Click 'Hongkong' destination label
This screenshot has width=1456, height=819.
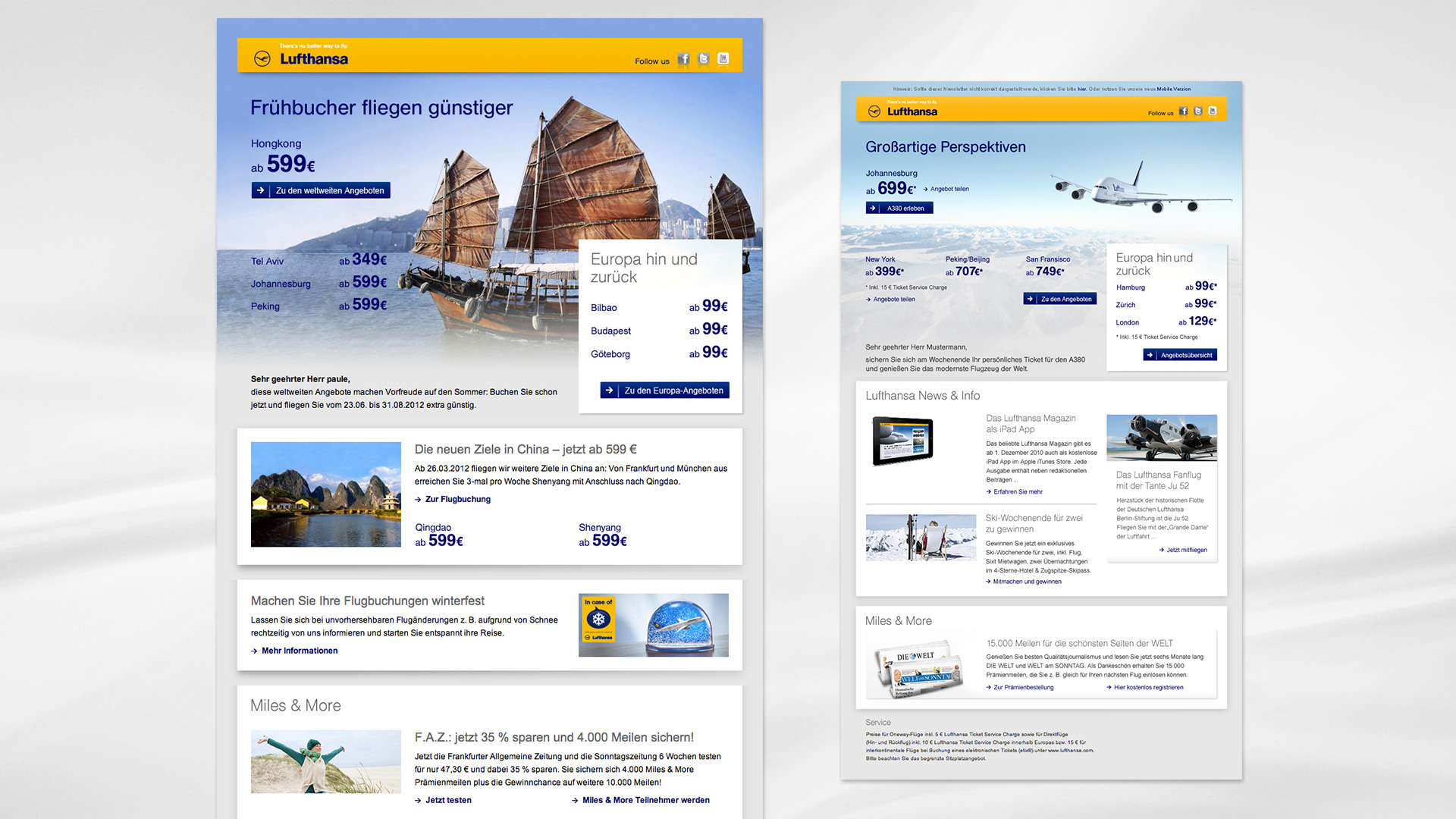point(276,143)
